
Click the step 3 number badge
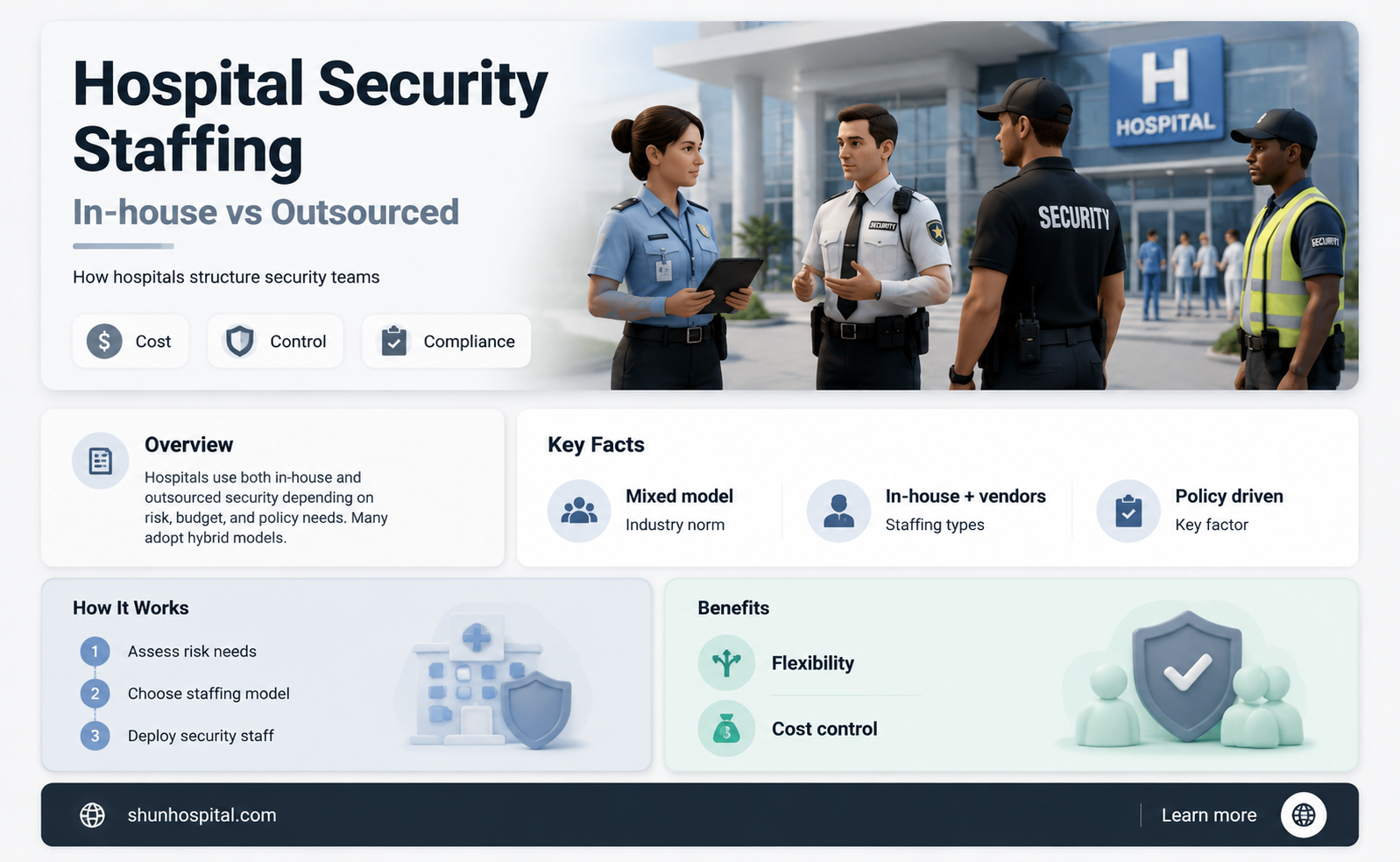tap(95, 736)
